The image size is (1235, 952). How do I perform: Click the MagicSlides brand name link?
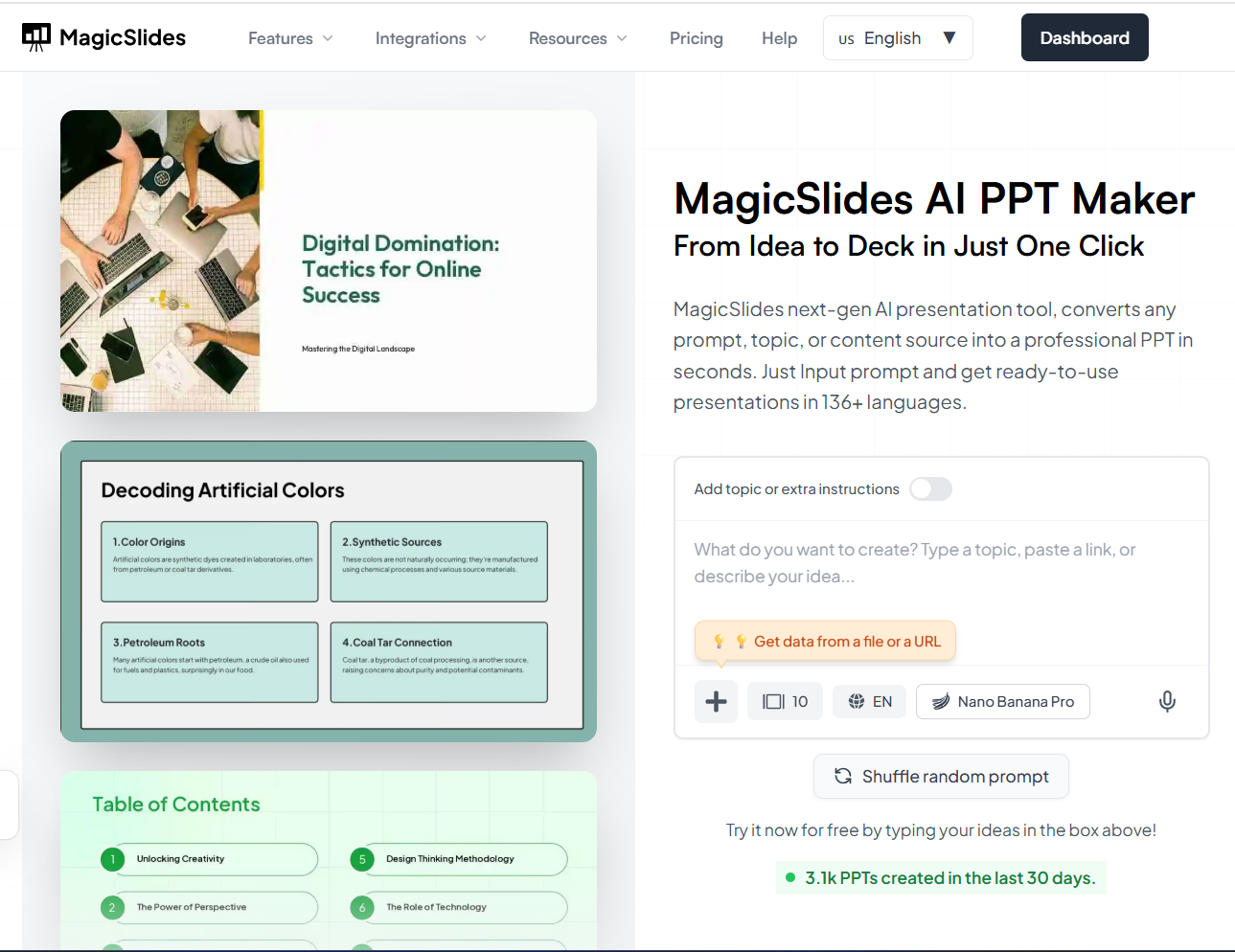click(x=123, y=37)
